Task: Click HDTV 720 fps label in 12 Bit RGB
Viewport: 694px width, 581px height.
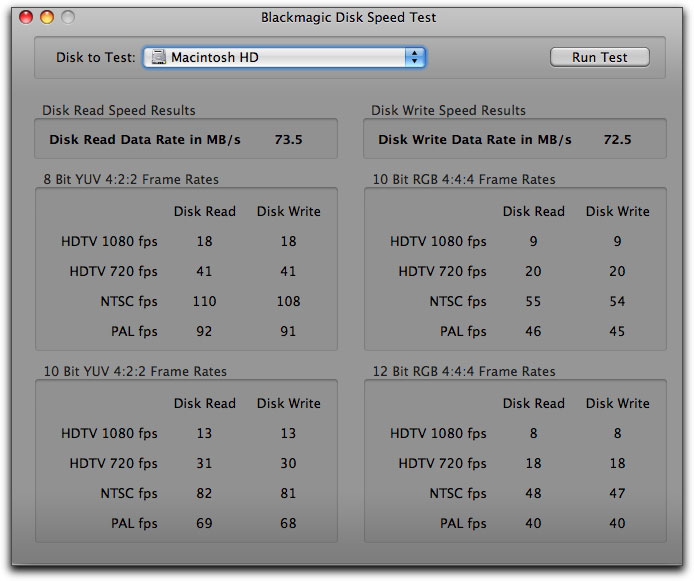Action: tap(442, 463)
